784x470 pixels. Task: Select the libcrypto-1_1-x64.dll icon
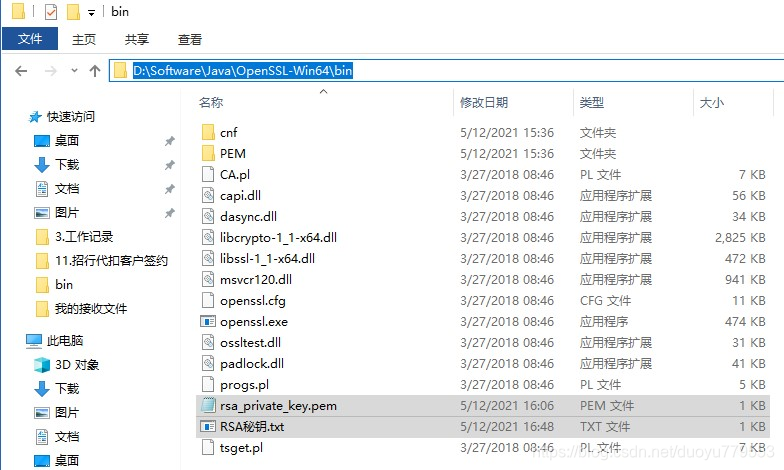[208, 238]
